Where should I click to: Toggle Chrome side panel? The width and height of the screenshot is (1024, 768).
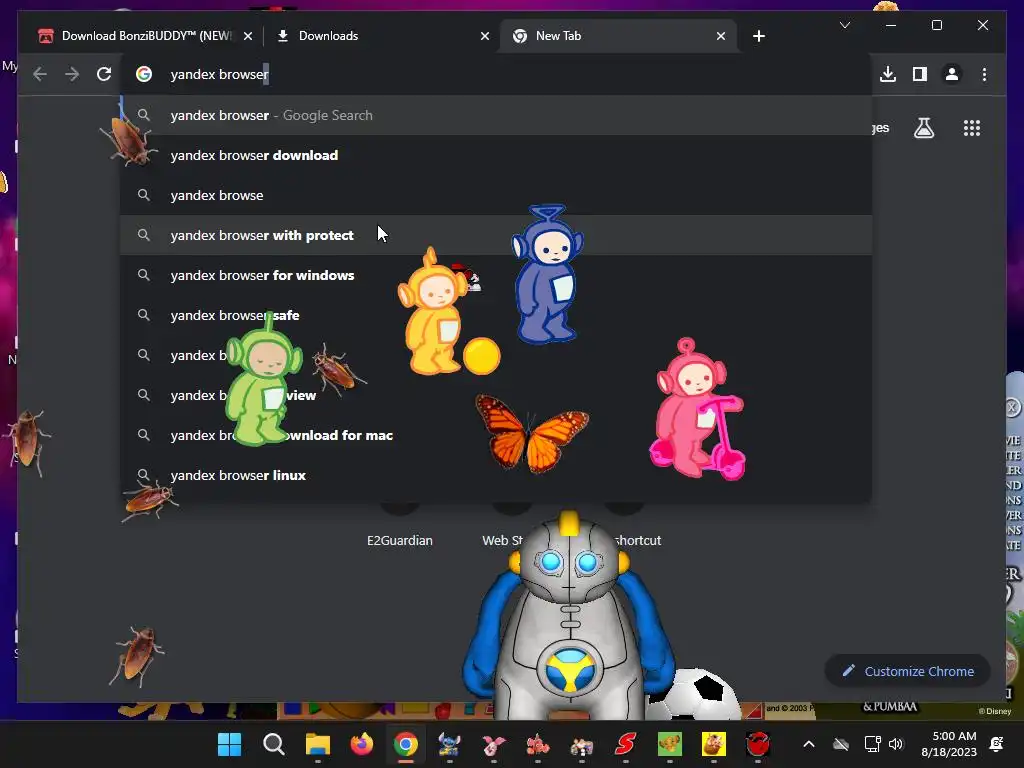coord(920,74)
